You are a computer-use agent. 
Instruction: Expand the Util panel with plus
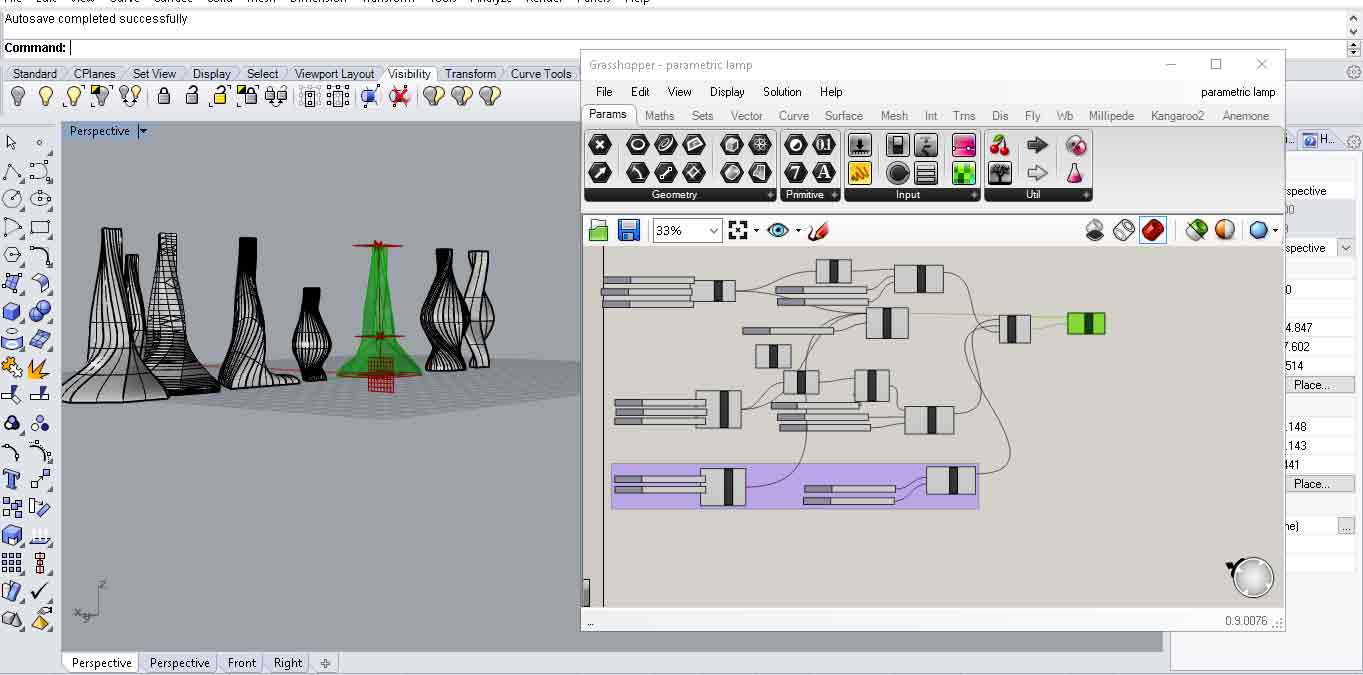click(1086, 195)
